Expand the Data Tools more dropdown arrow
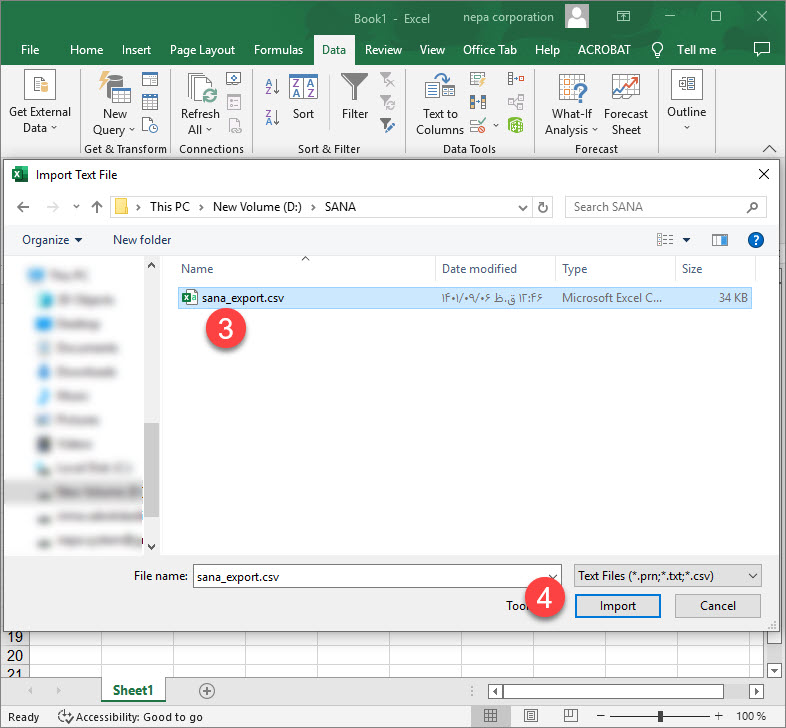786x728 pixels. (496, 125)
